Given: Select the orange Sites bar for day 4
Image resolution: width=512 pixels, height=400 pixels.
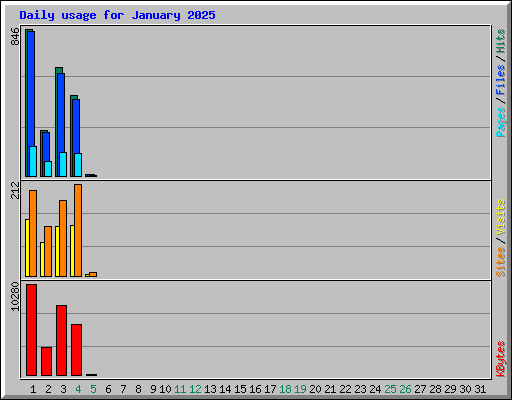Looking at the screenshot, I should click(x=78, y=230).
